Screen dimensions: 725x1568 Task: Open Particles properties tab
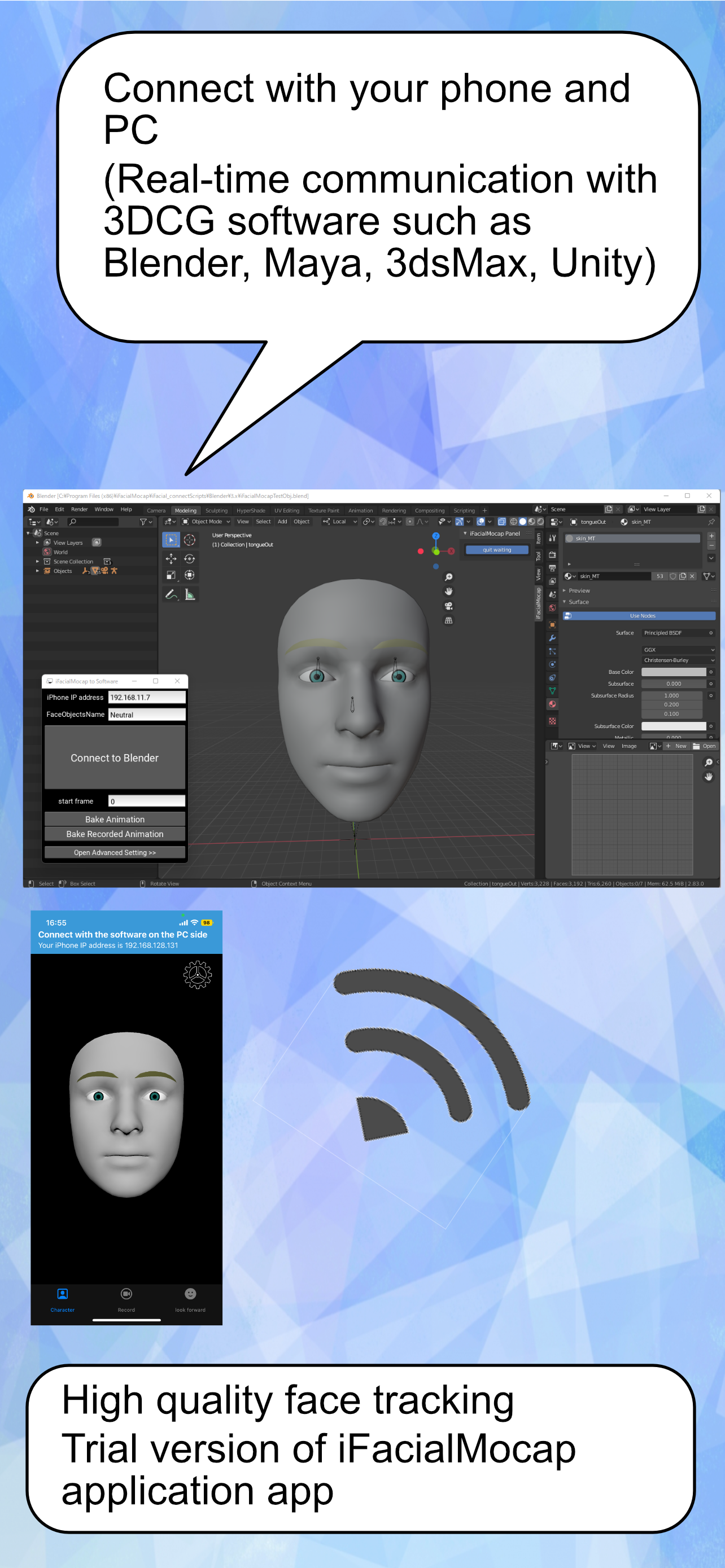552,651
